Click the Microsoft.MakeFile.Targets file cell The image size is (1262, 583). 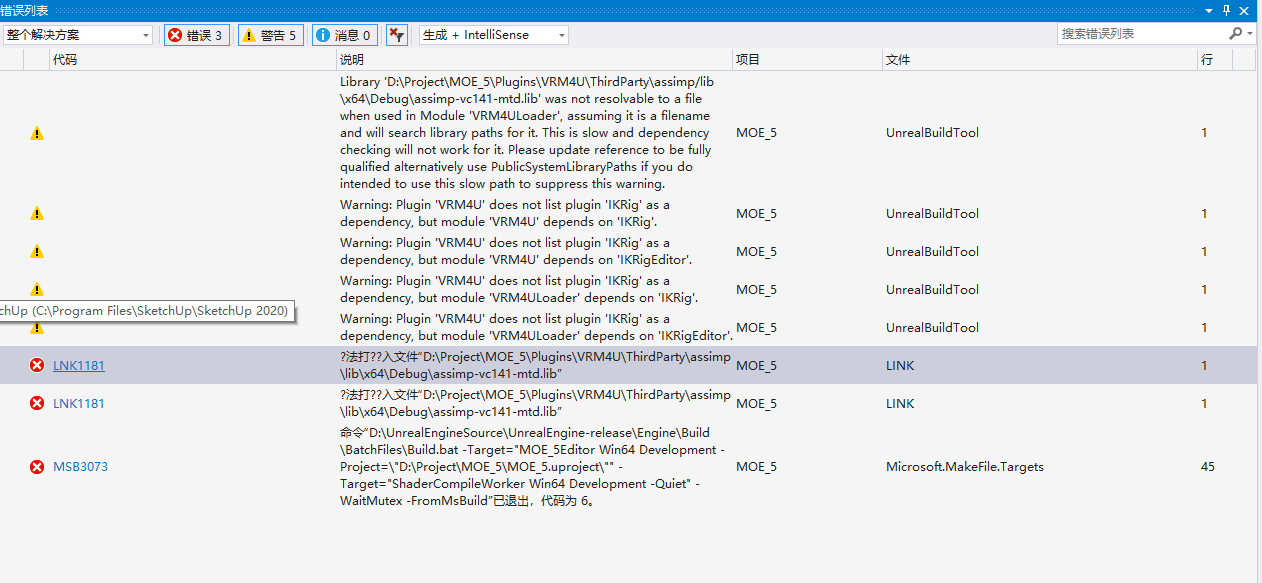point(965,467)
